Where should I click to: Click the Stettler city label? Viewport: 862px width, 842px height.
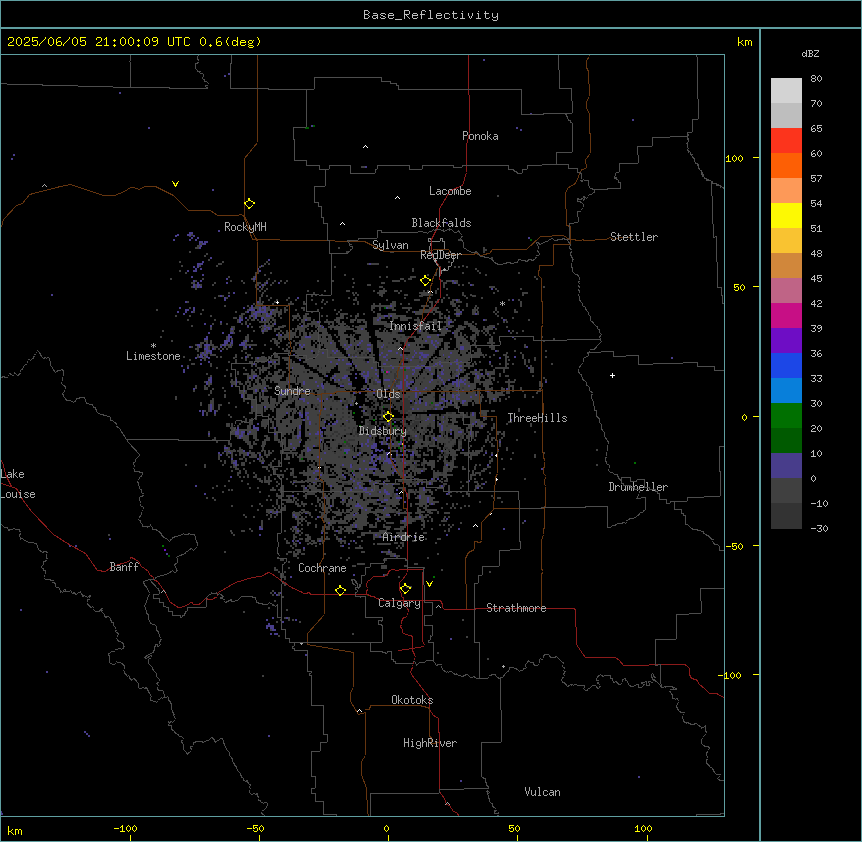tap(633, 237)
